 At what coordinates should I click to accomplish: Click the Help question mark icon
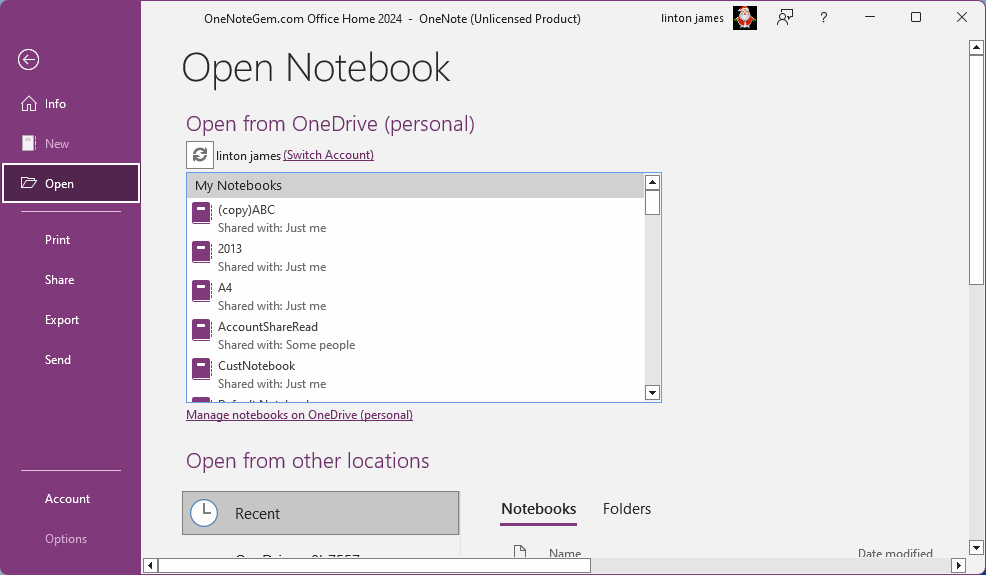pyautogui.click(x=824, y=18)
